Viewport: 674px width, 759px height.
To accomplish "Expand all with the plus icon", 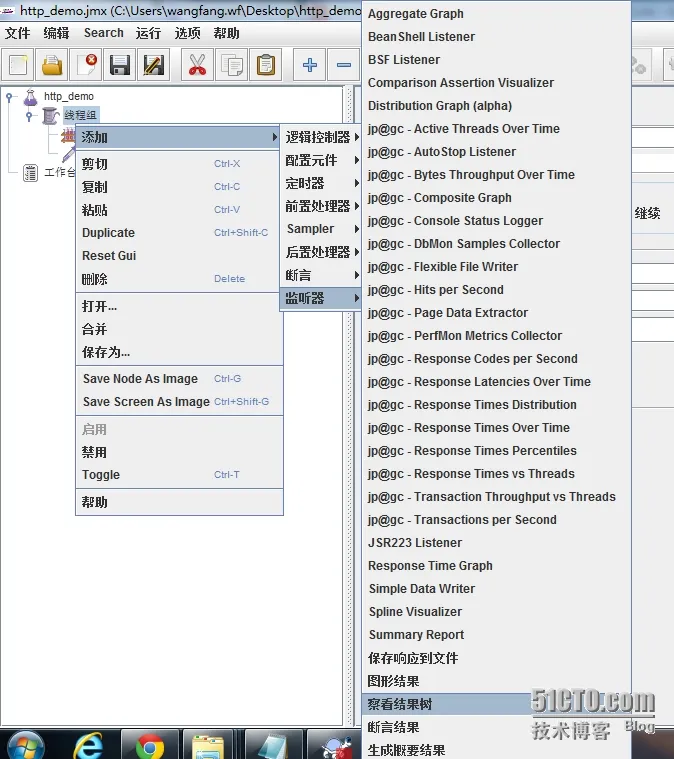I will 309,65.
